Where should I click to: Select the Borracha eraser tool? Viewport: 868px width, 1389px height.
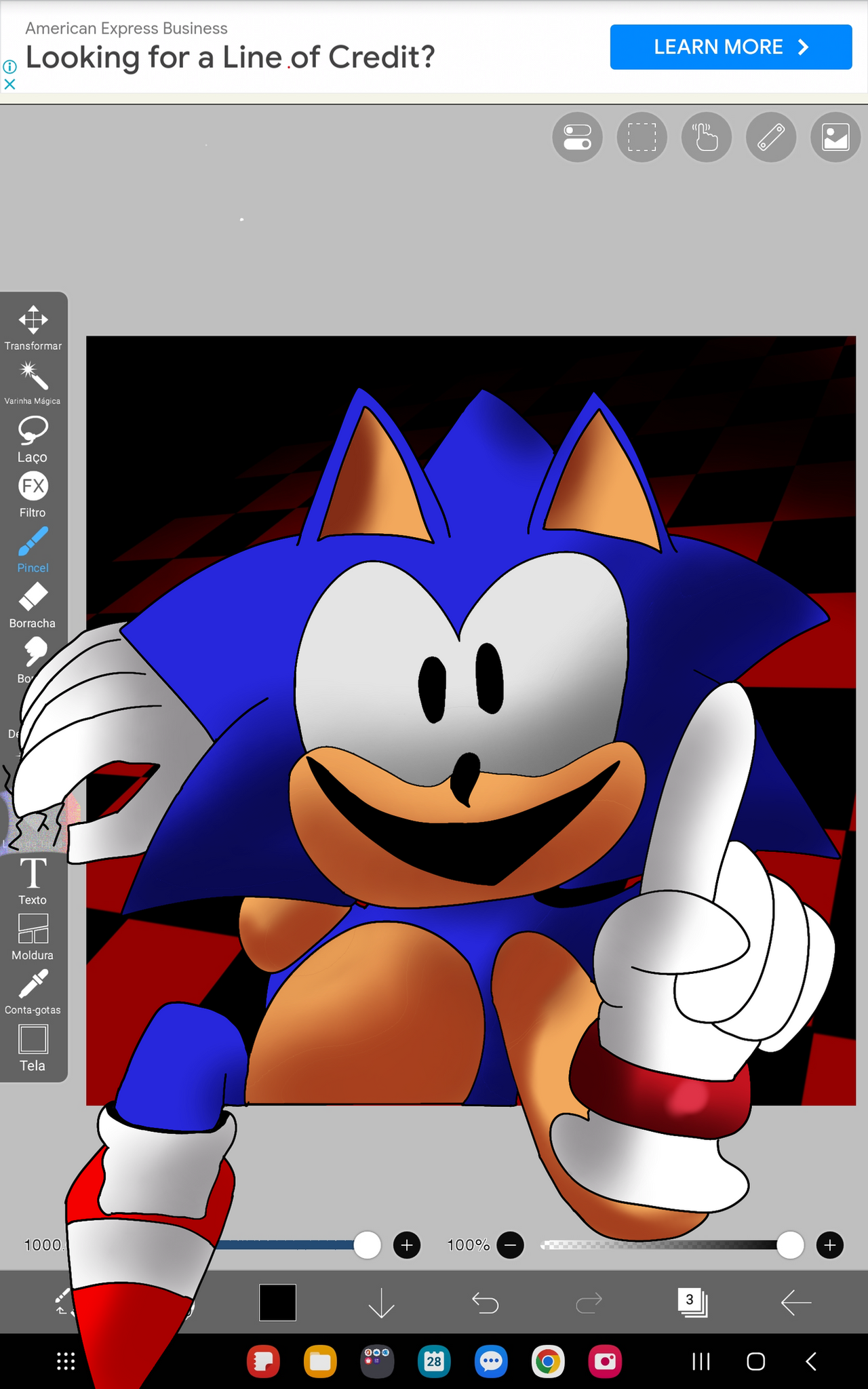click(x=33, y=606)
